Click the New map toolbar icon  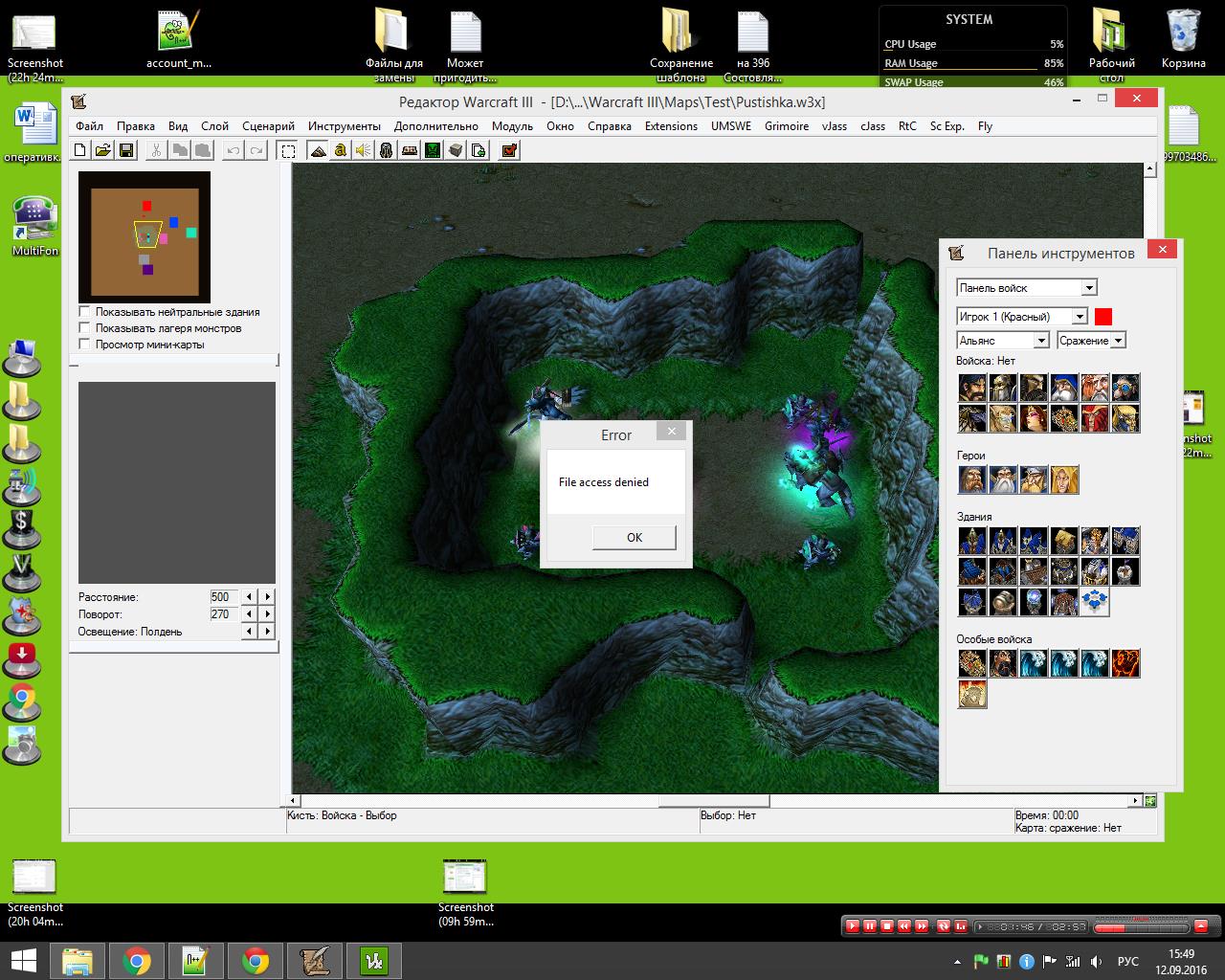click(80, 150)
